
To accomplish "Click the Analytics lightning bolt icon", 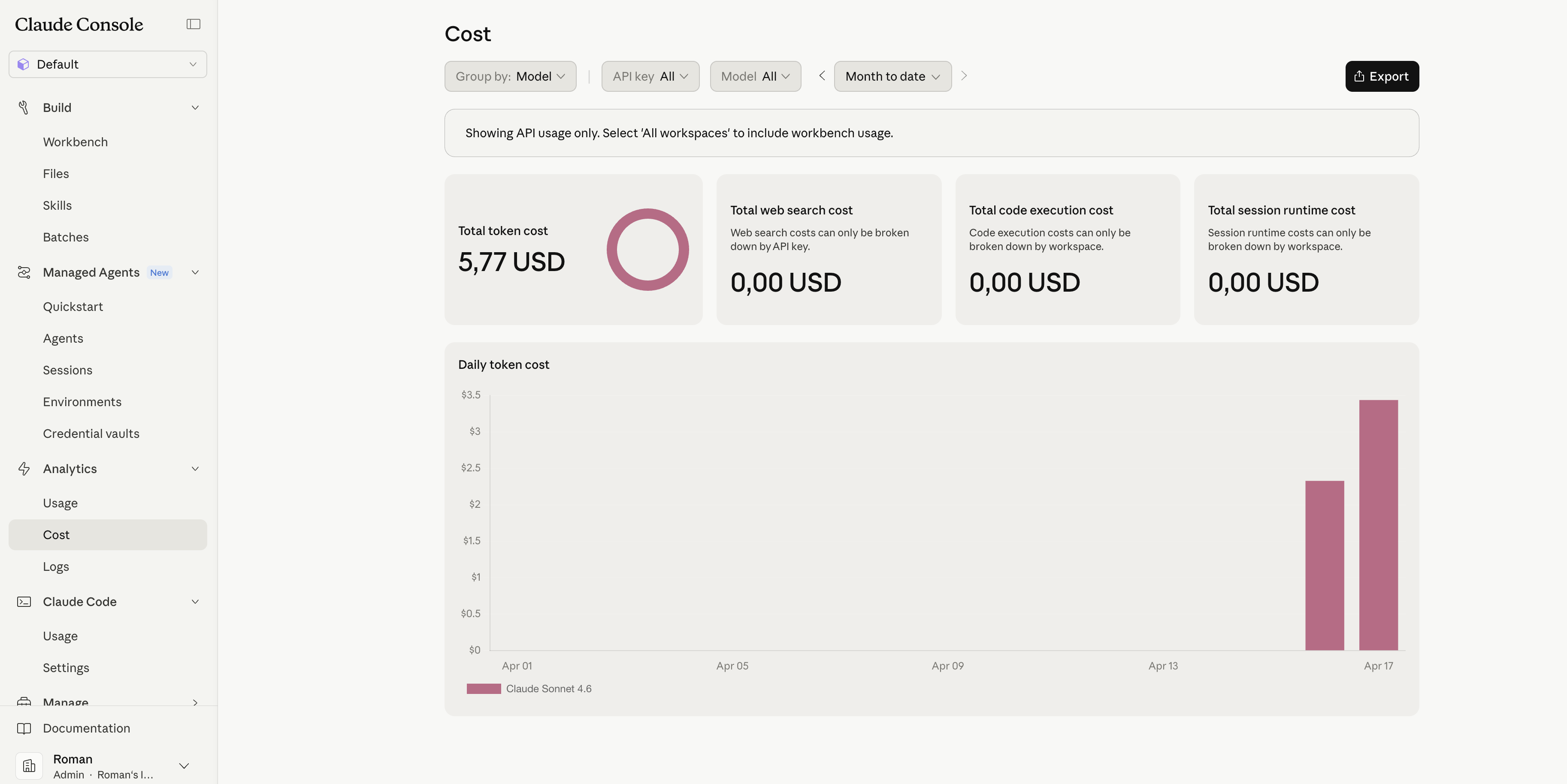I will coord(24,469).
